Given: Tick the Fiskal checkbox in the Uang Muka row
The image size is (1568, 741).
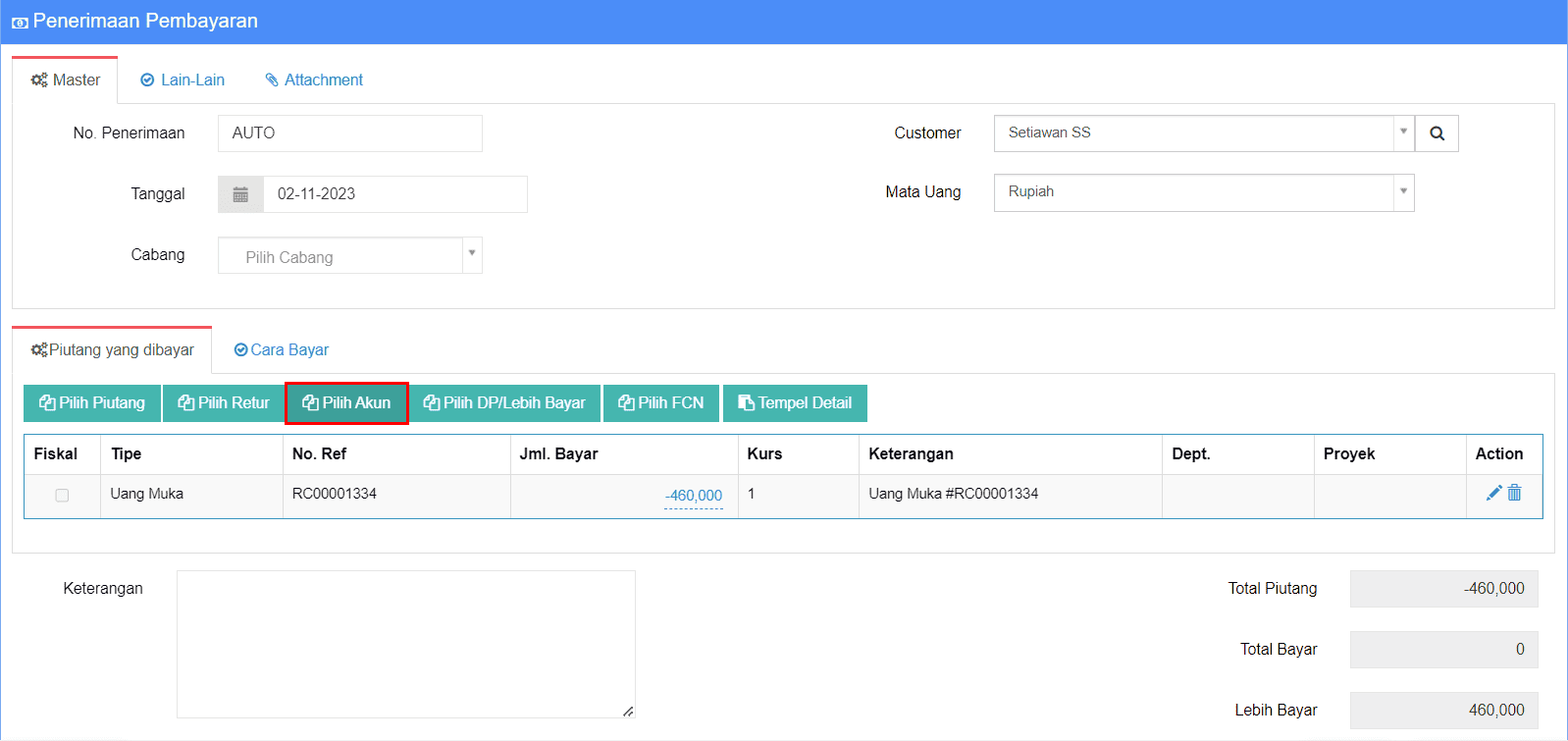Looking at the screenshot, I should pyautogui.click(x=62, y=496).
